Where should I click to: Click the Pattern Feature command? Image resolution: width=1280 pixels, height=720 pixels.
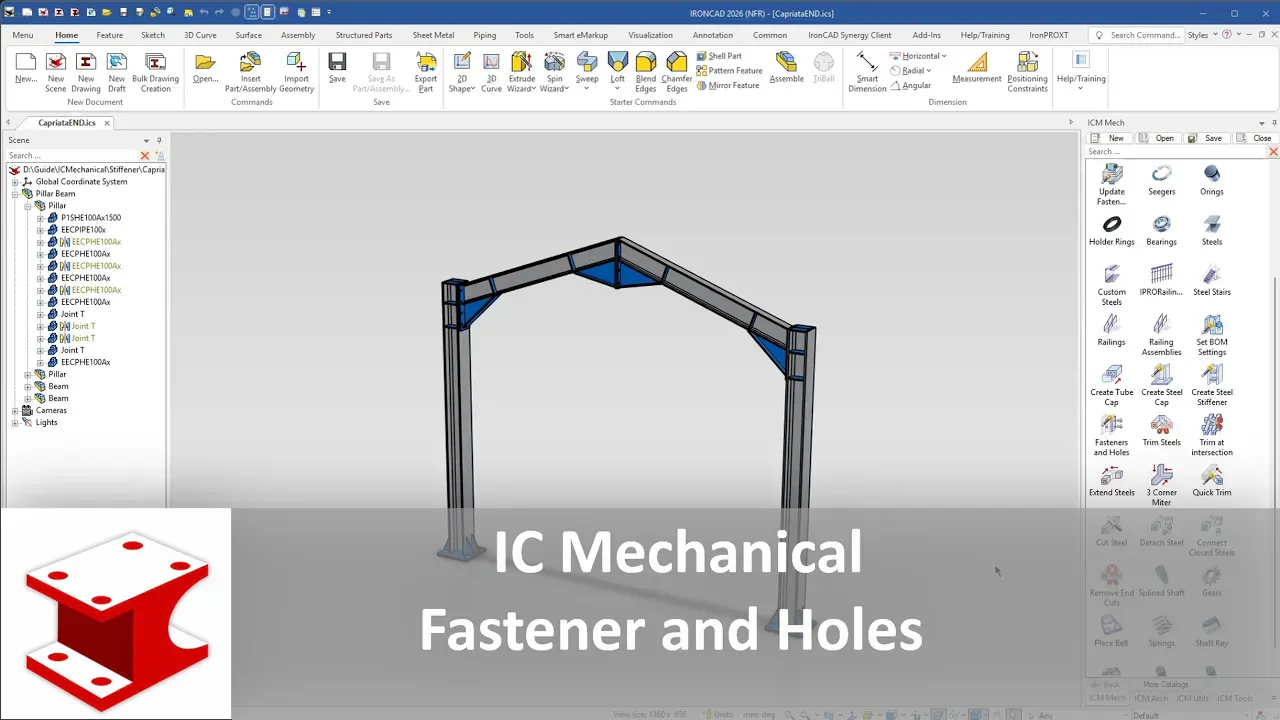point(729,71)
